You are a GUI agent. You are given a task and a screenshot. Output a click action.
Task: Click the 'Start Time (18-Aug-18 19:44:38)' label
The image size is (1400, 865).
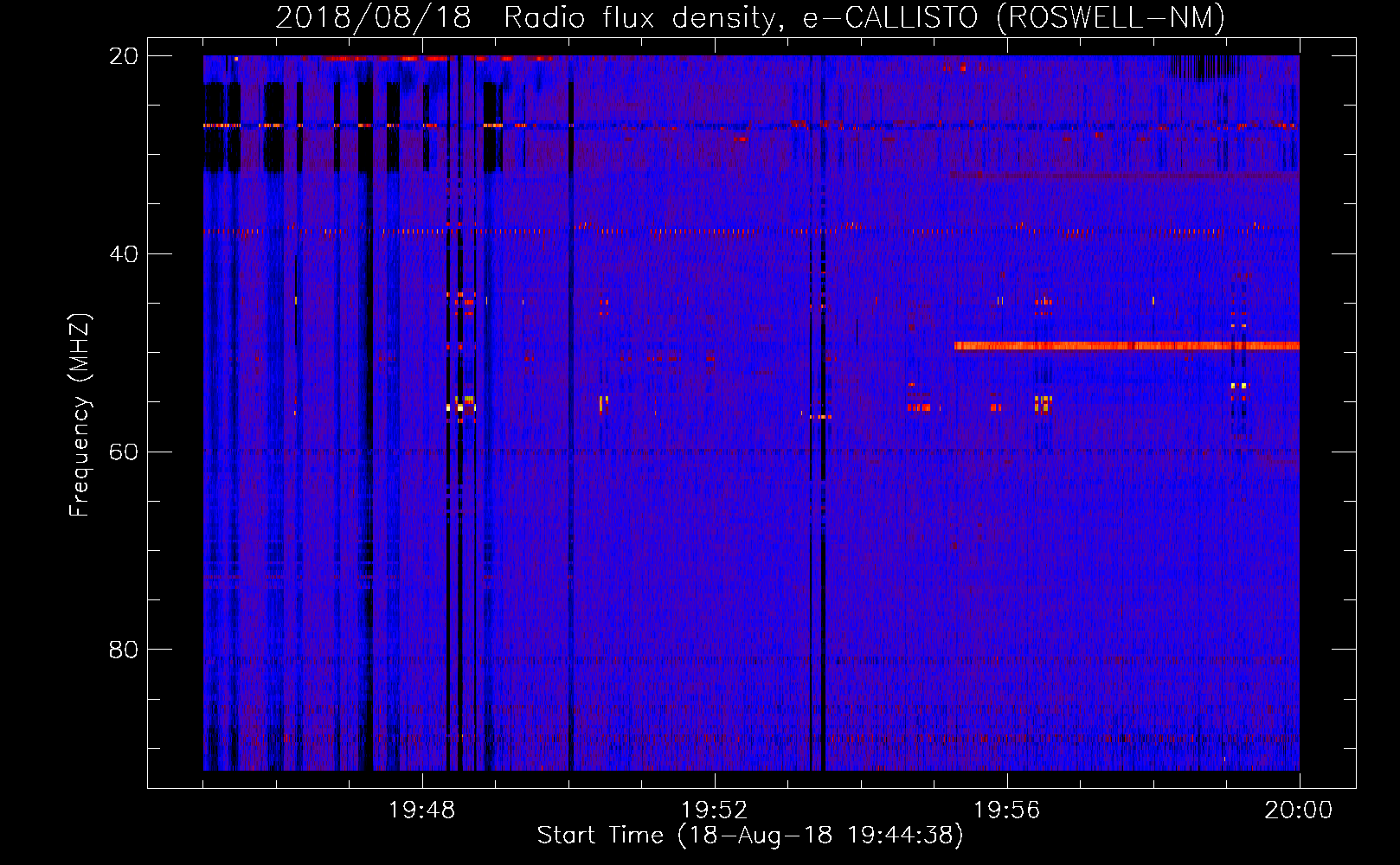click(x=750, y=836)
